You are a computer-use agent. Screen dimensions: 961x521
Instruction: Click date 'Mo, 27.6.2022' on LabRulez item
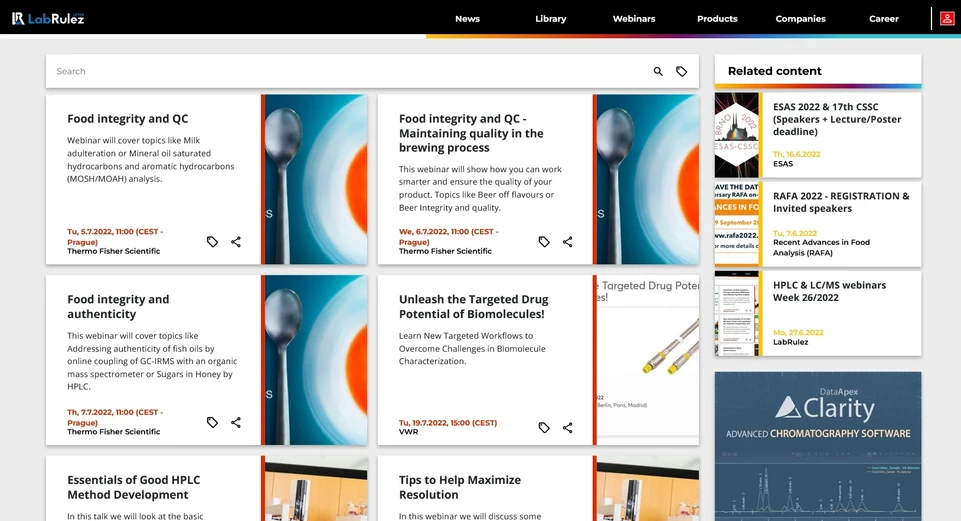click(798, 333)
